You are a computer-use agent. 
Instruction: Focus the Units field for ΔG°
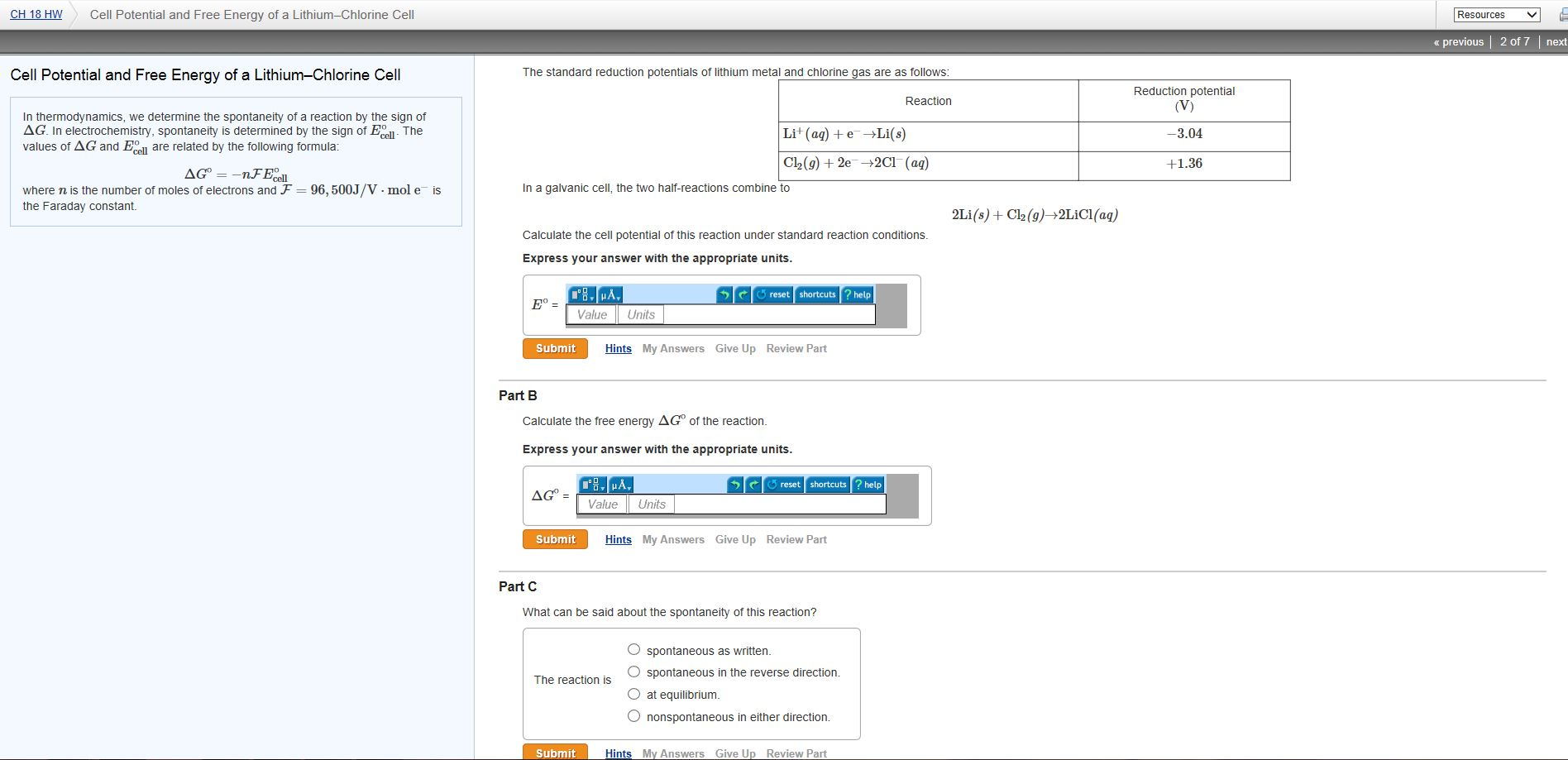point(652,504)
